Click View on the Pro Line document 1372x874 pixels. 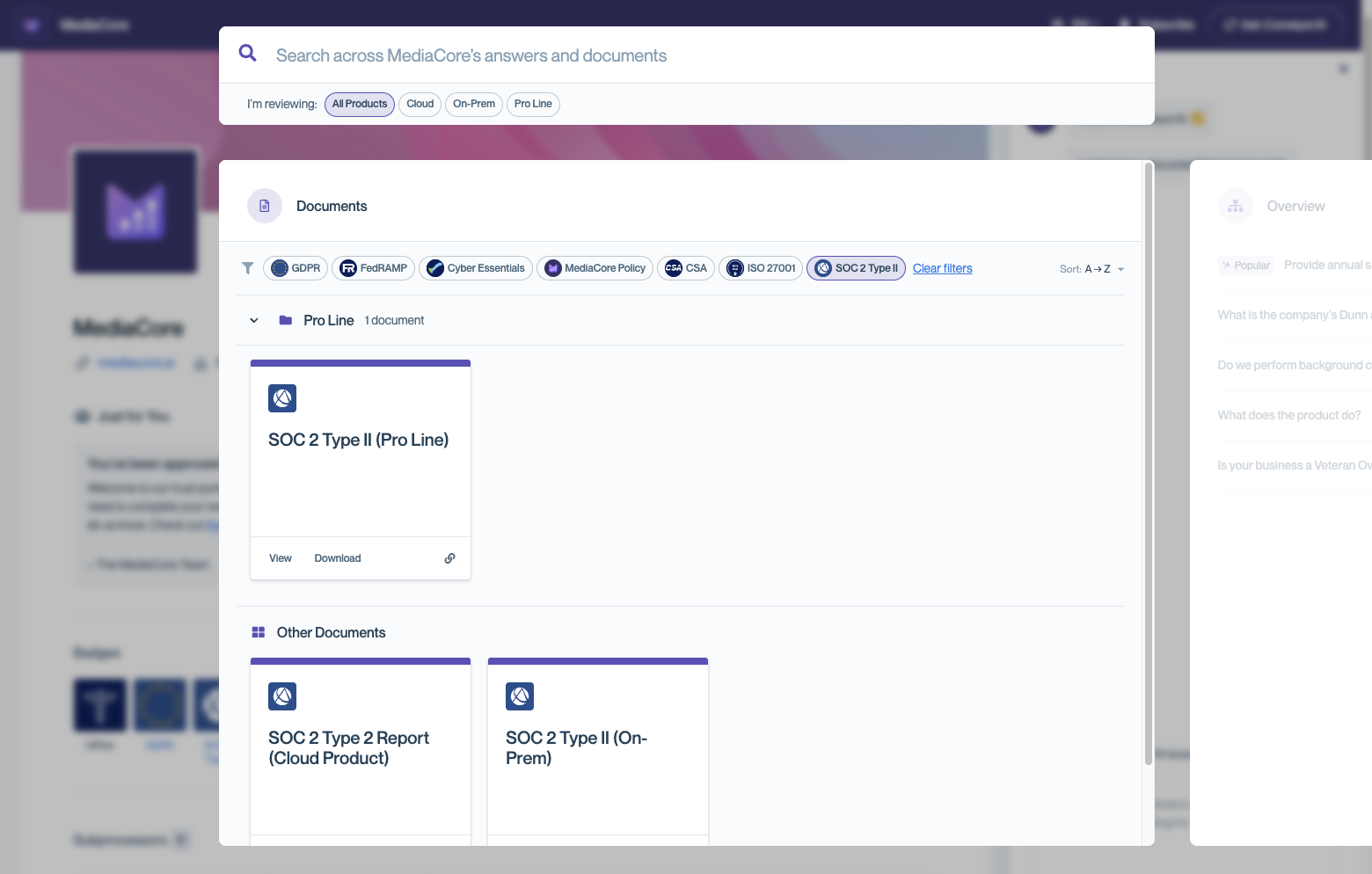click(x=281, y=558)
